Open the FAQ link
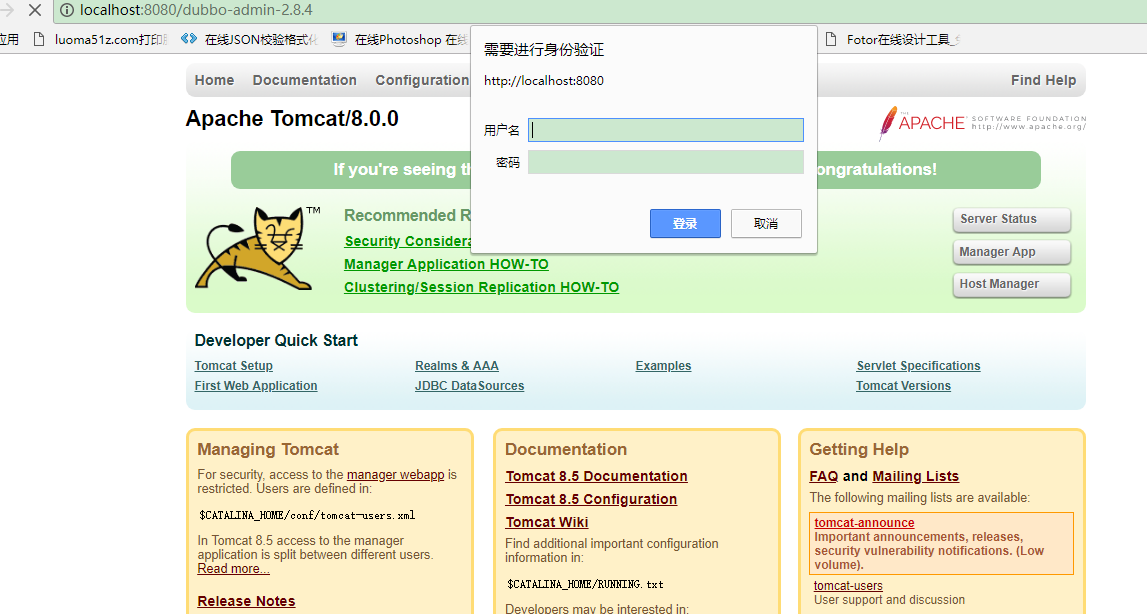 (x=824, y=476)
